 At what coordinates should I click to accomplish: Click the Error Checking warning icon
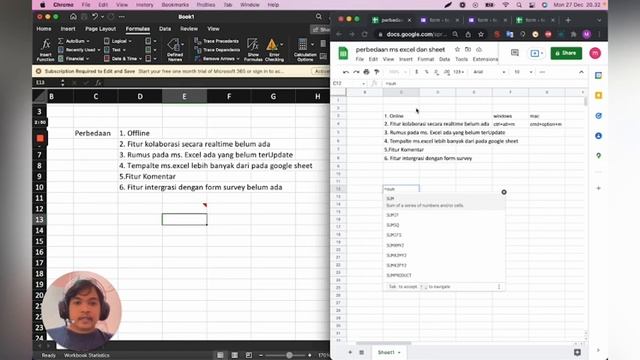click(272, 44)
